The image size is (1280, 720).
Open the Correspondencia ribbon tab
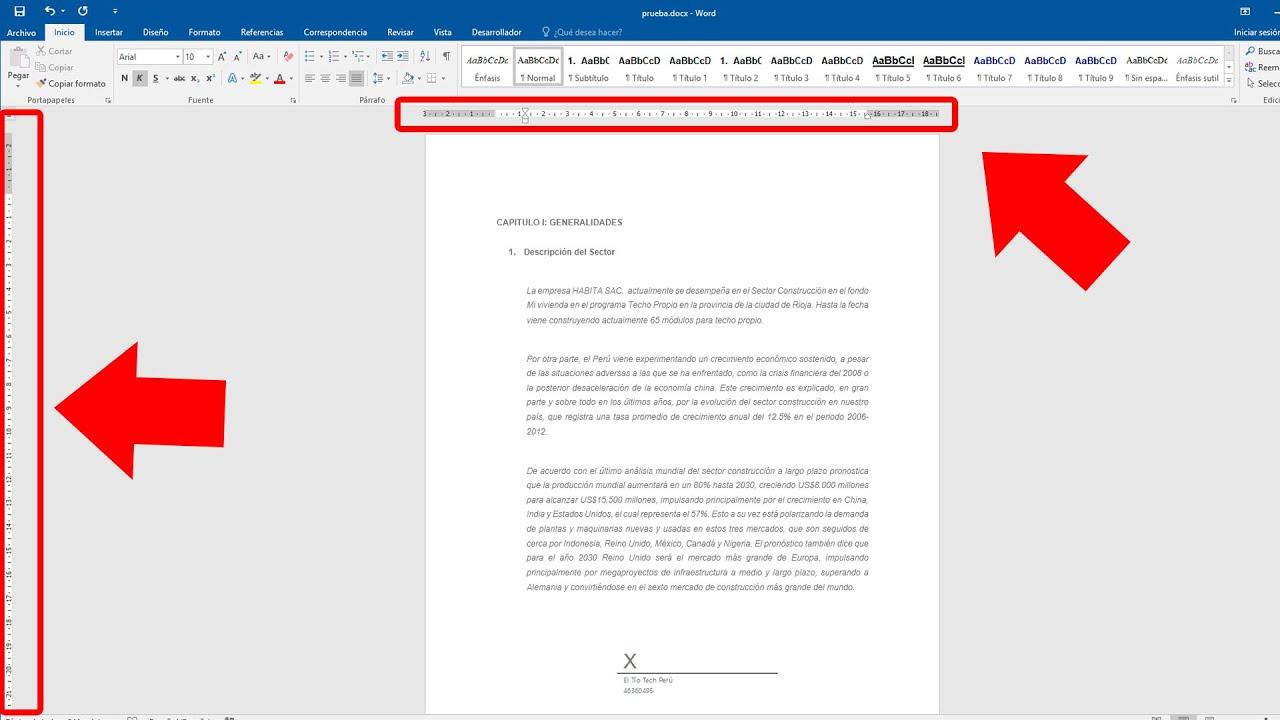point(335,31)
